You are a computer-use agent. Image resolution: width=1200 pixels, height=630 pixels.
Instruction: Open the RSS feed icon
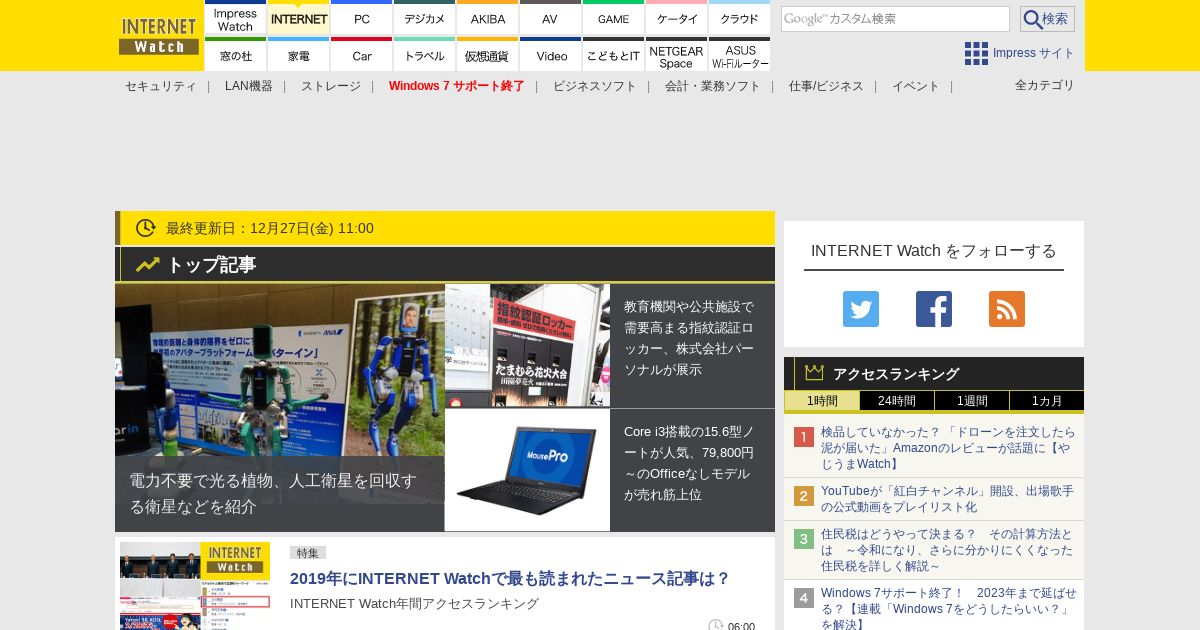coord(1007,309)
